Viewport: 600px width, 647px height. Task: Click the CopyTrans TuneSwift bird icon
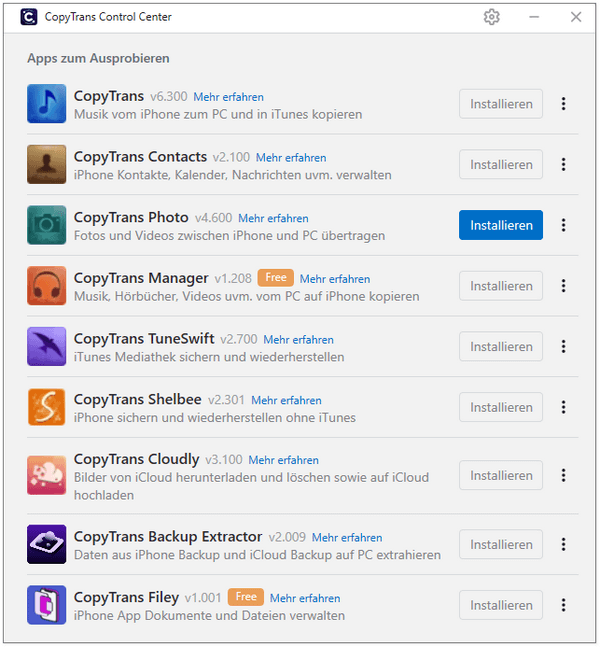pyautogui.click(x=47, y=346)
